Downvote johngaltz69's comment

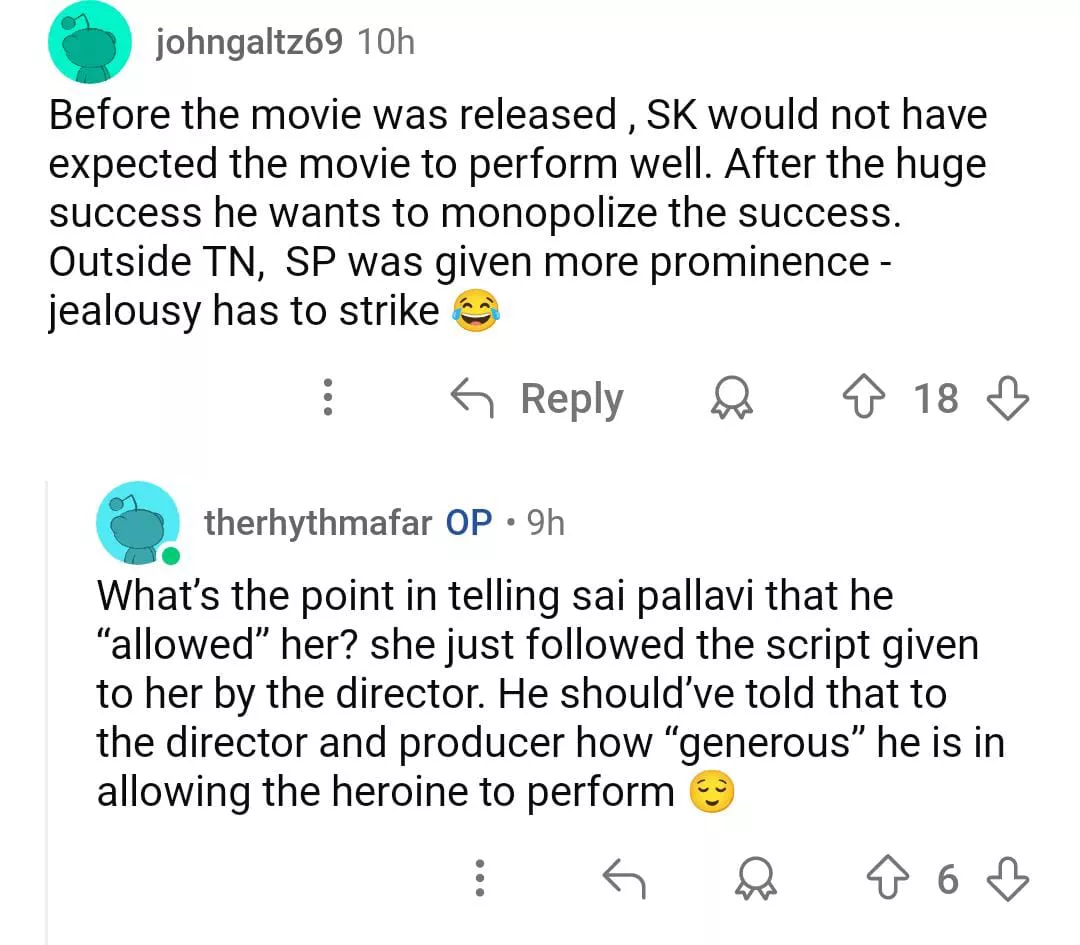pyautogui.click(x=1007, y=400)
